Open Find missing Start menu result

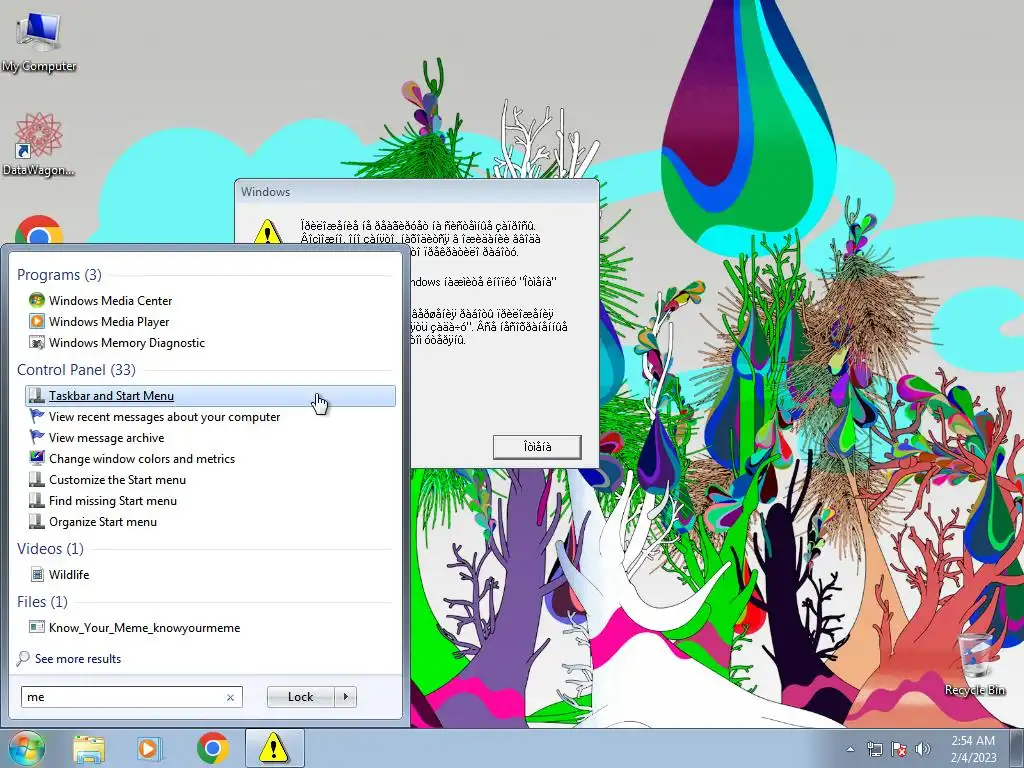tap(210, 500)
